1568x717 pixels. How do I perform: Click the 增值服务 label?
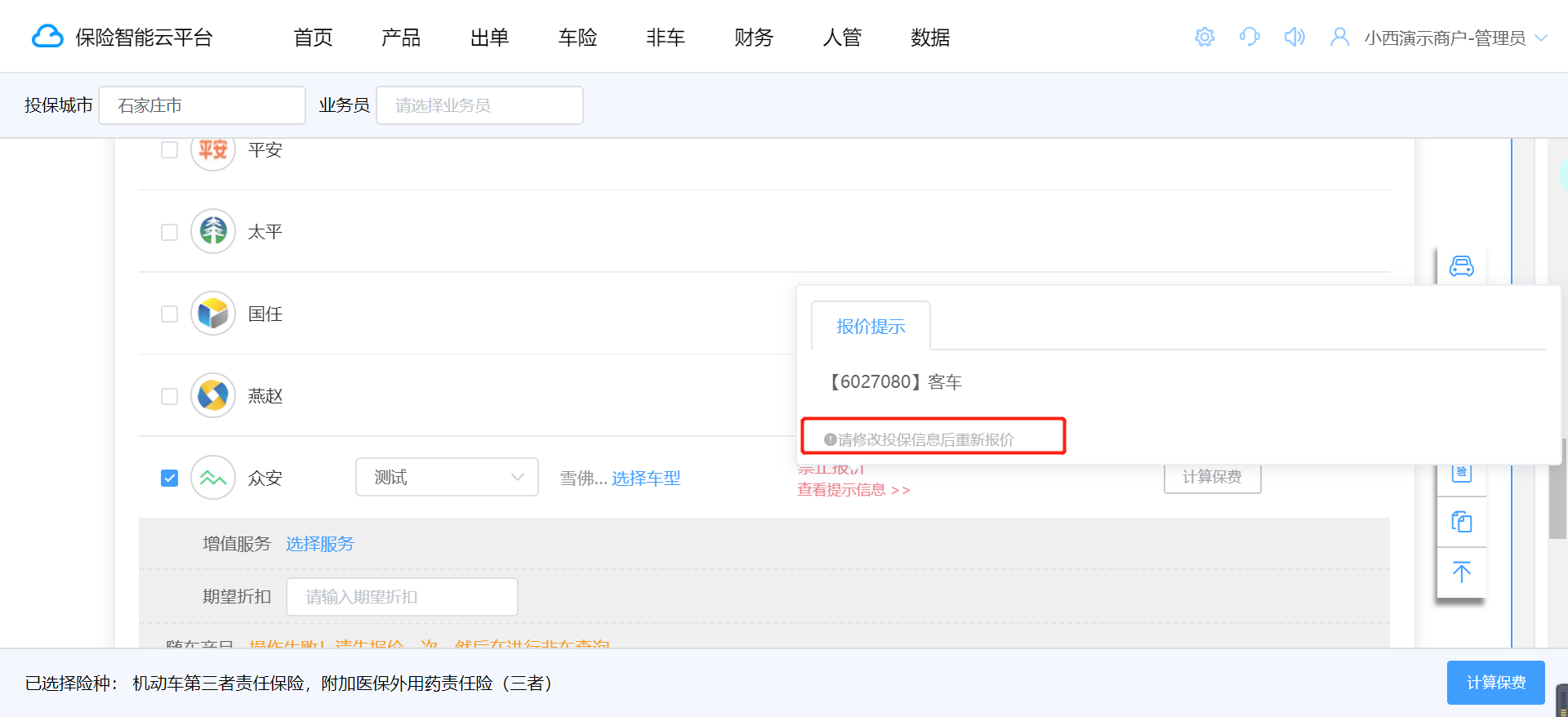237,544
